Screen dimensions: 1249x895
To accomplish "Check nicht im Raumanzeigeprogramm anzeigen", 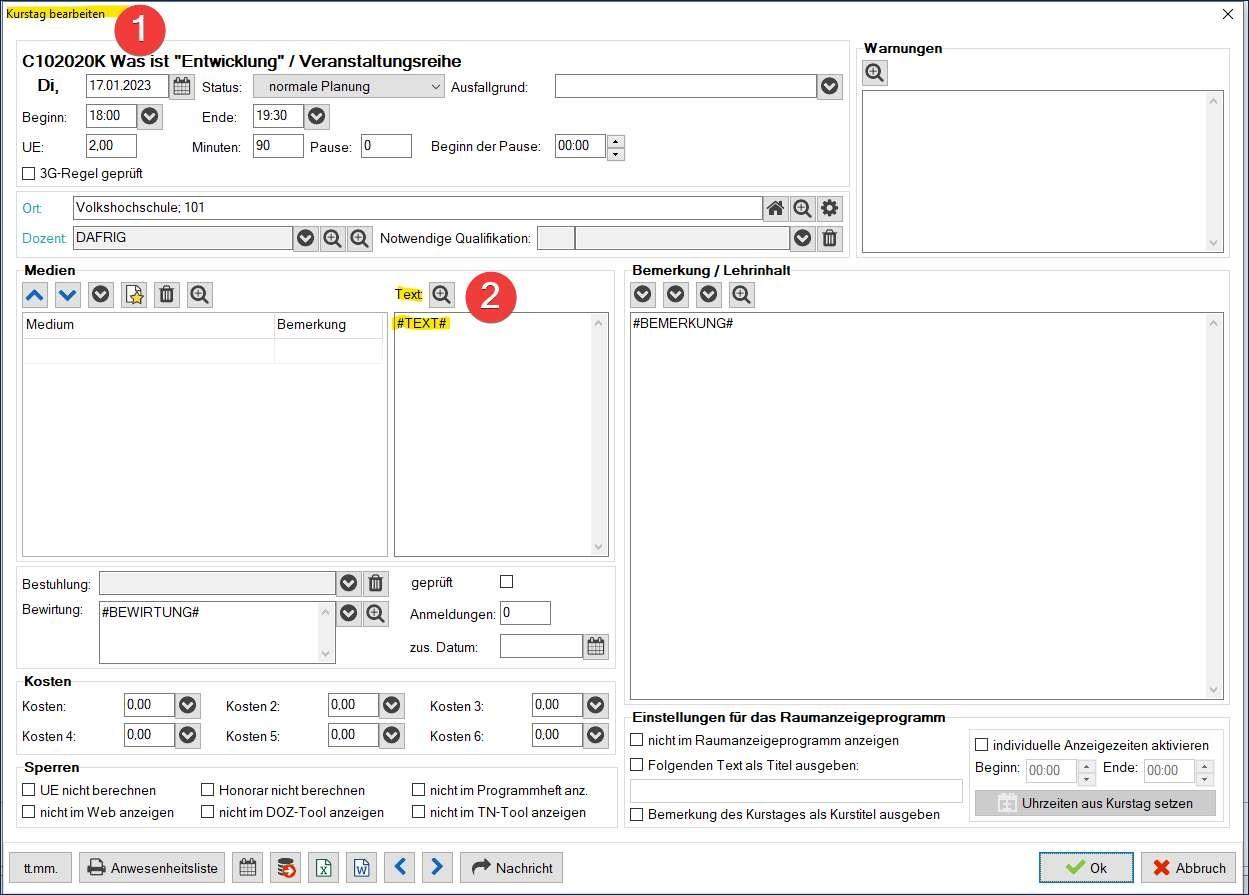I will [637, 741].
